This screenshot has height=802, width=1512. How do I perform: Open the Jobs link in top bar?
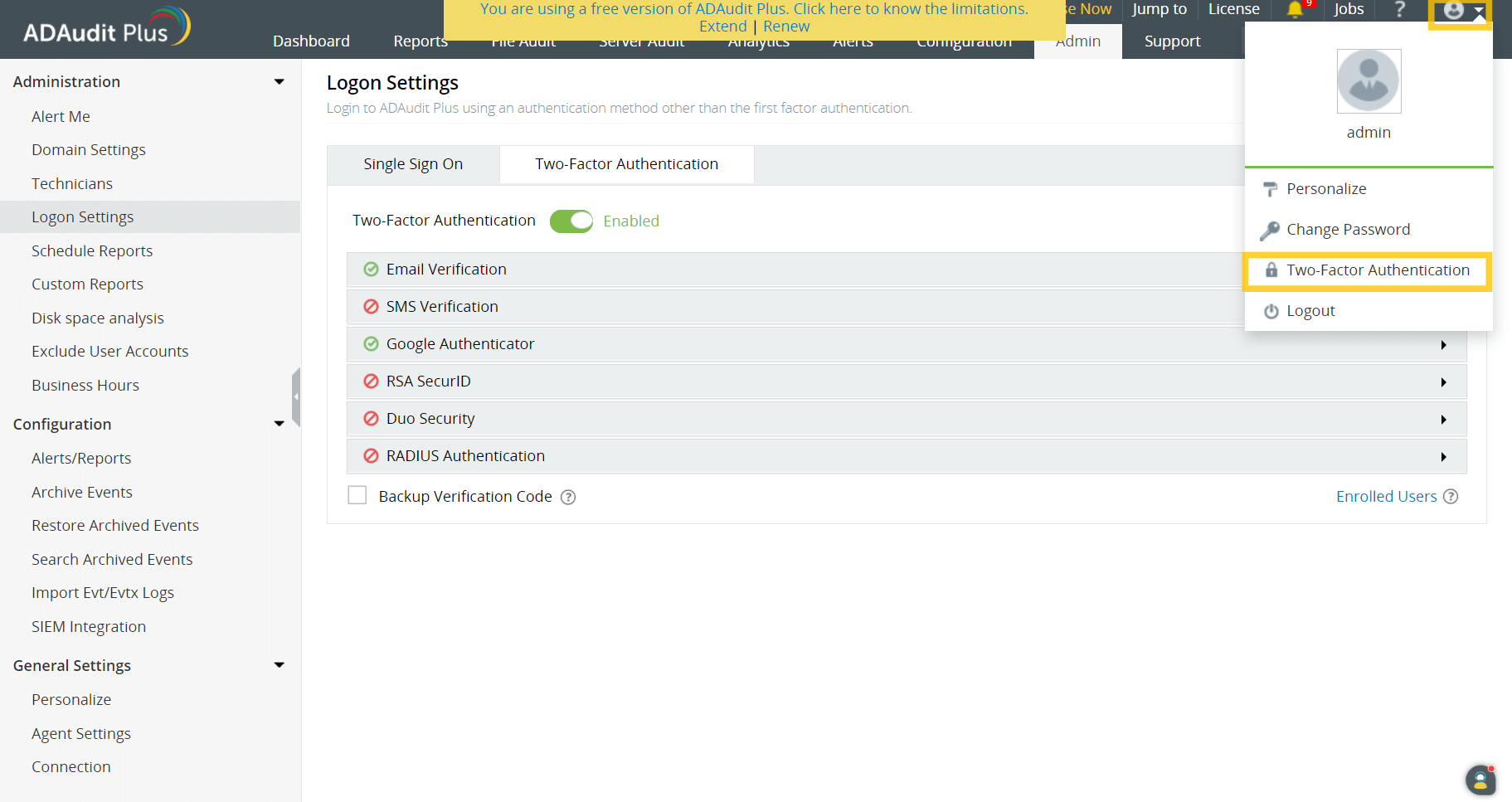point(1349,9)
